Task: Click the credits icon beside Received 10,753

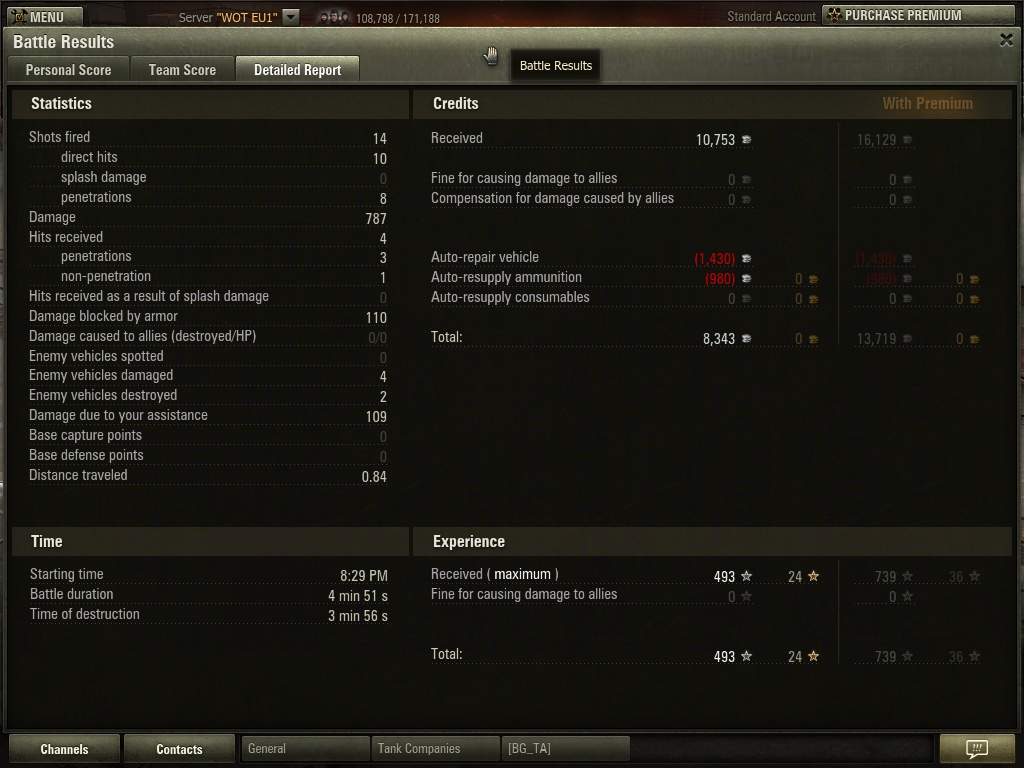Action: 746,140
